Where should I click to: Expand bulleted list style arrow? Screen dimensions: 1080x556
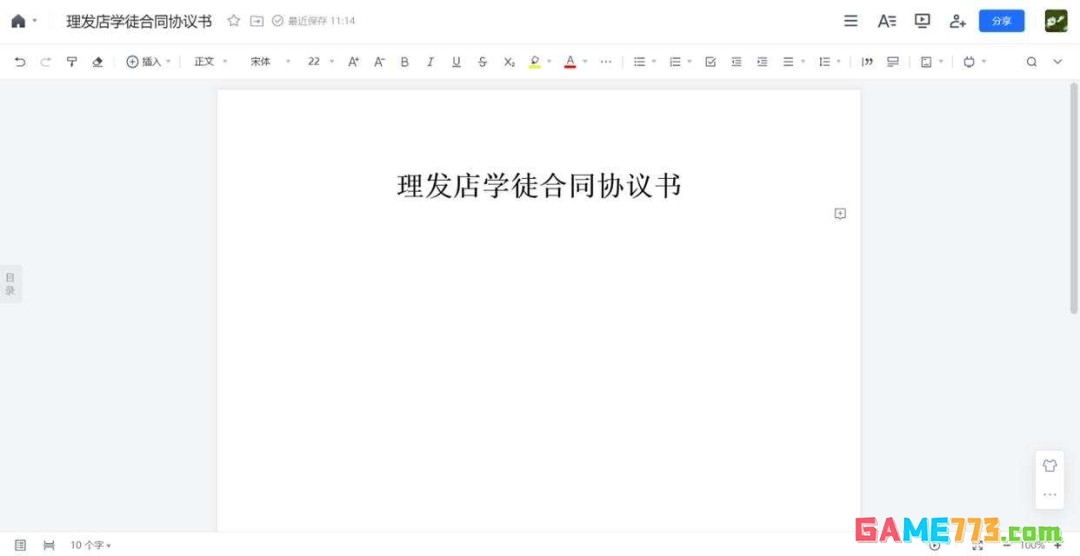654,62
